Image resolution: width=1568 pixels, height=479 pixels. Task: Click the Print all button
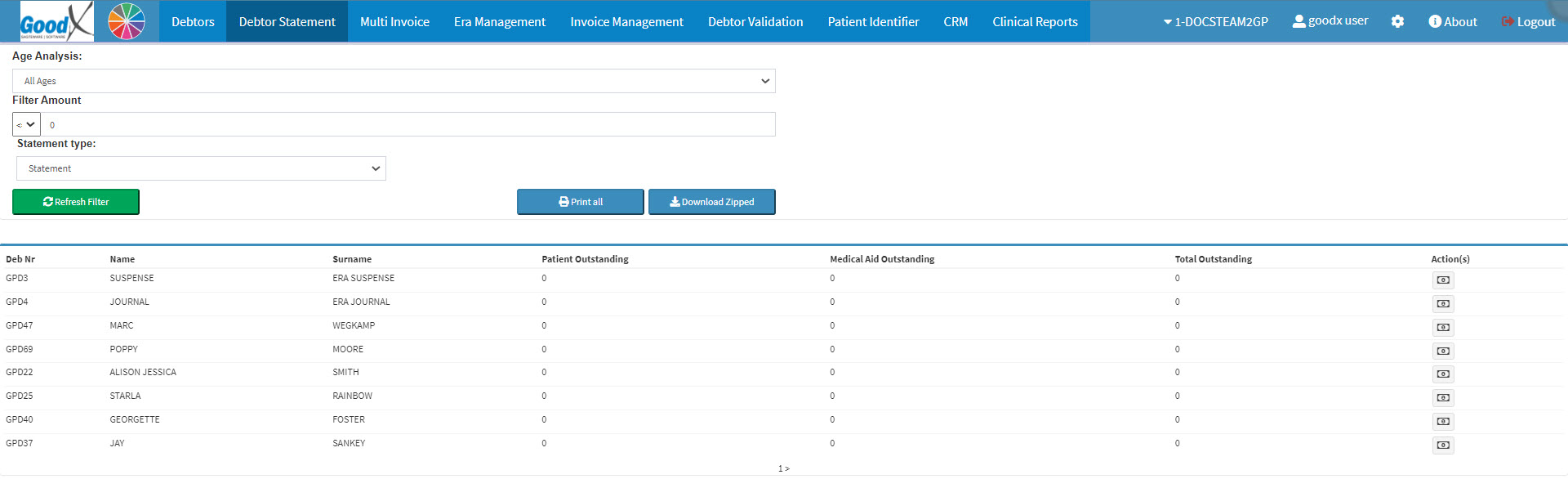(x=580, y=202)
